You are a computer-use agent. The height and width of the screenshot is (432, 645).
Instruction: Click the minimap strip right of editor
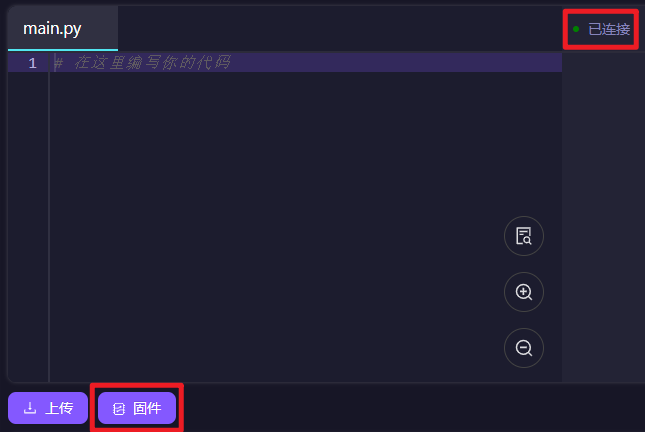tap(603, 217)
